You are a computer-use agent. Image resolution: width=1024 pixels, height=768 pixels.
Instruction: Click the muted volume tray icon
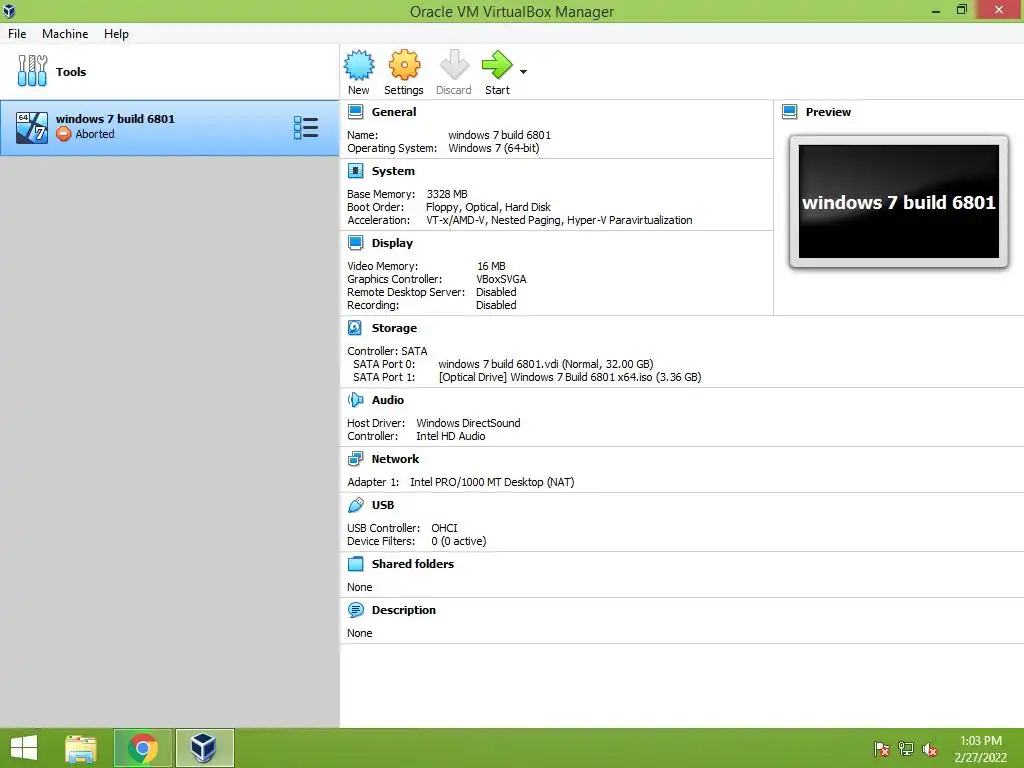[930, 749]
